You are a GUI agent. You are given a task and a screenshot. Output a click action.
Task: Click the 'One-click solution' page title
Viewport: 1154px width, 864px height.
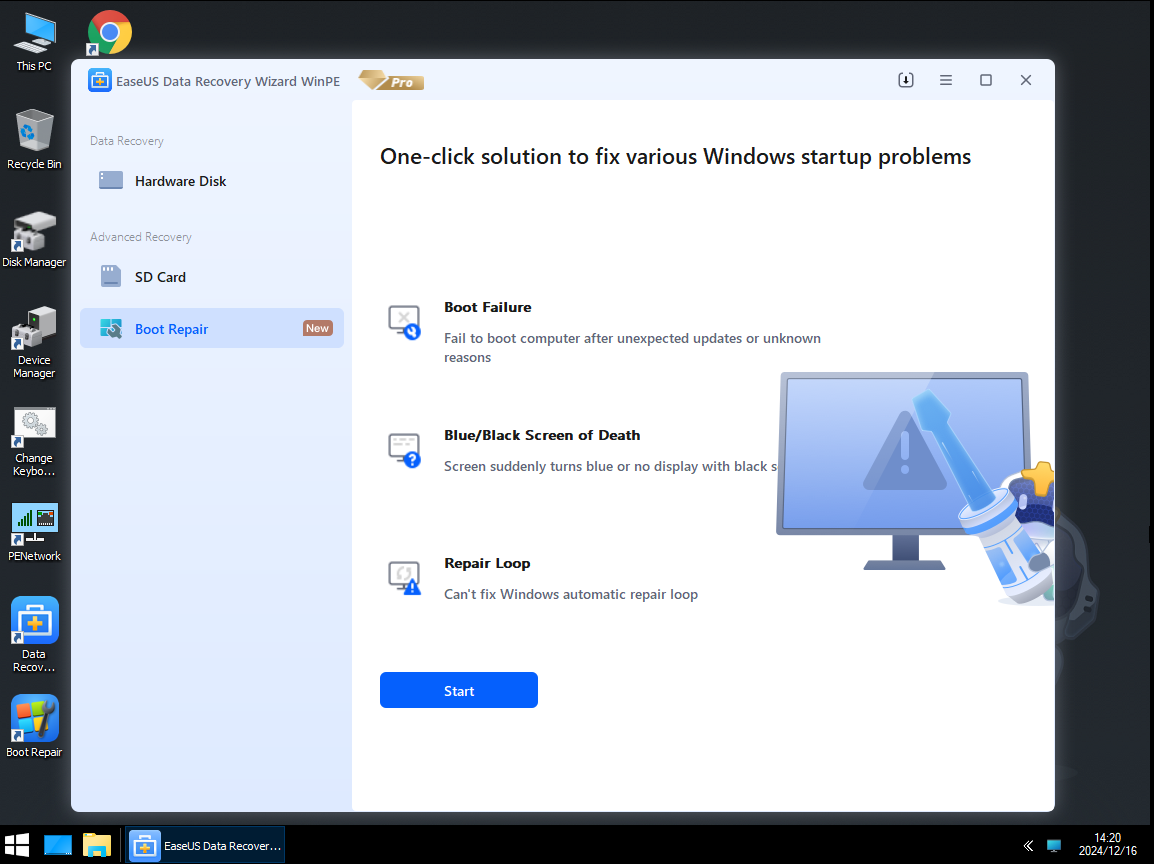tap(676, 157)
